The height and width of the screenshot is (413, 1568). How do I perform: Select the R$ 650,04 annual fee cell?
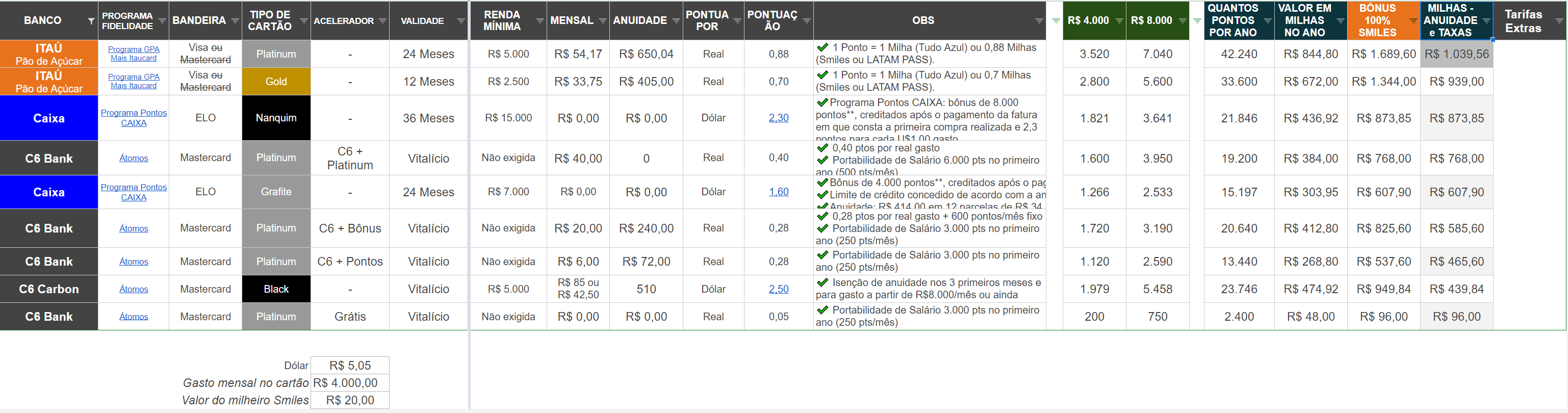(x=647, y=54)
